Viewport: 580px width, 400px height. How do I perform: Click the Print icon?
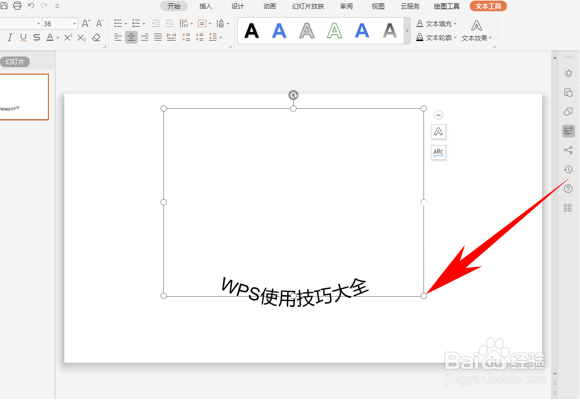[17, 6]
